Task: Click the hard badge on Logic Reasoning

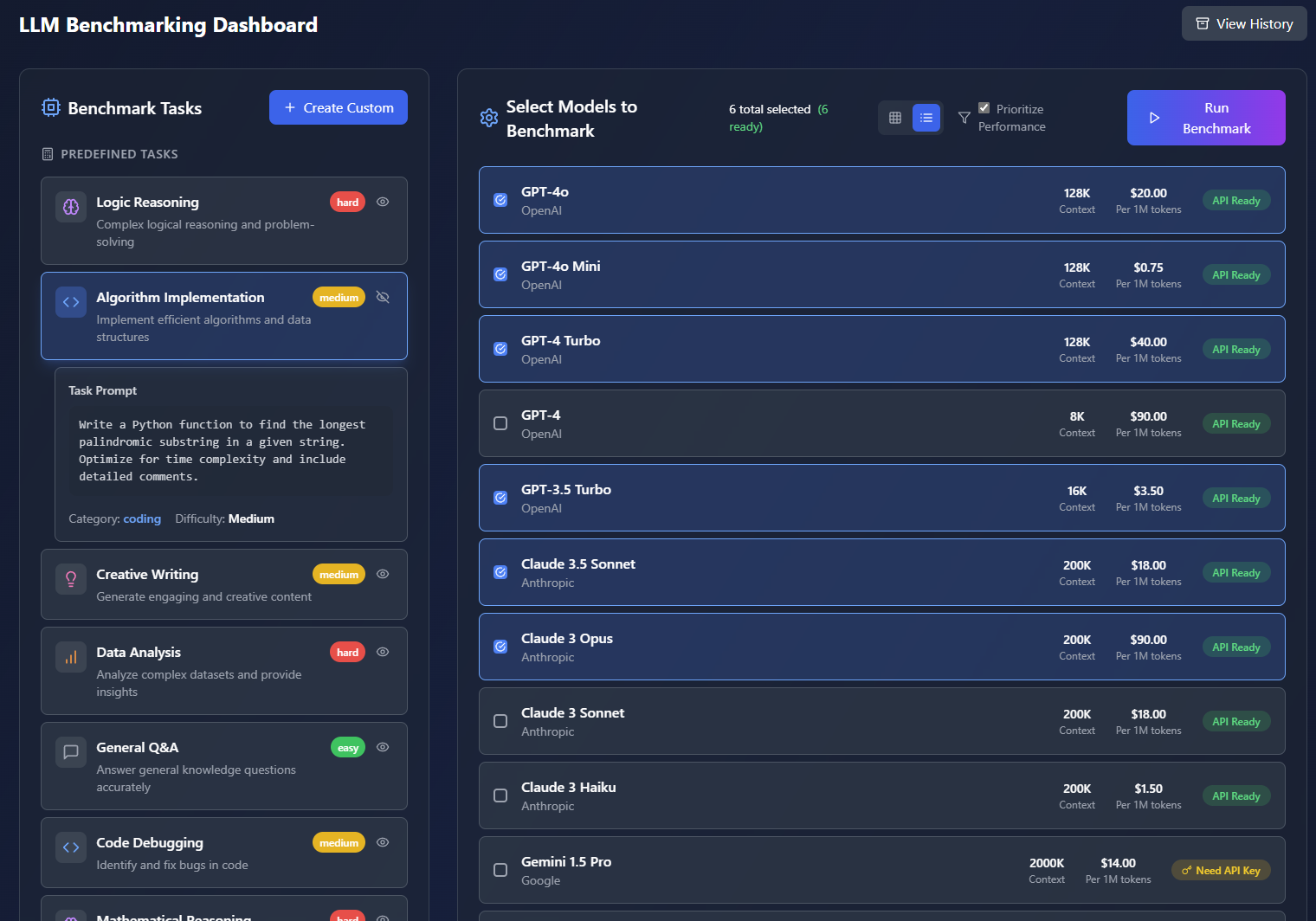Action: [x=347, y=202]
